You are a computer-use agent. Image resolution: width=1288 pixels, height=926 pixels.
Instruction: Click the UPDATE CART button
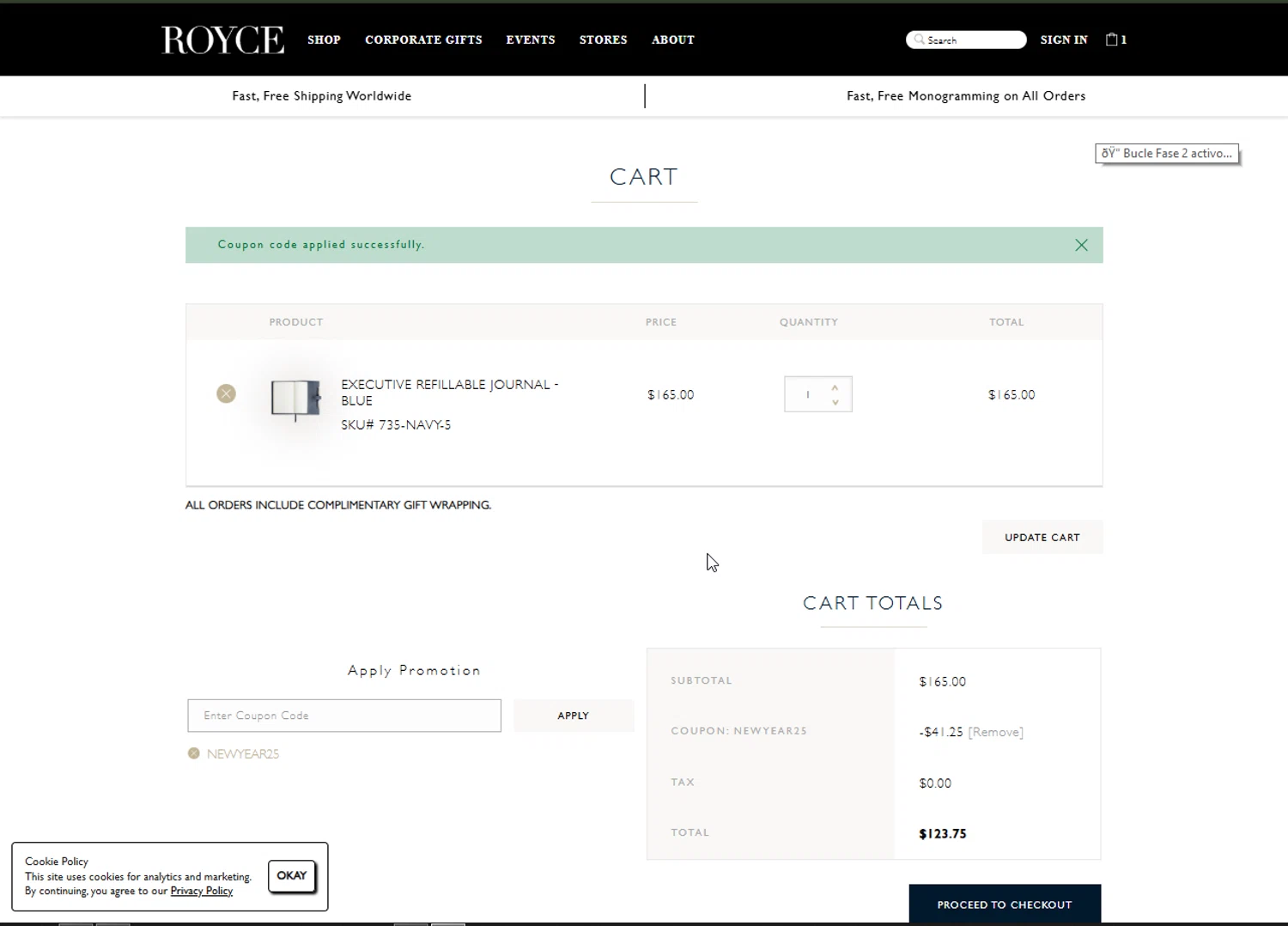pos(1042,537)
